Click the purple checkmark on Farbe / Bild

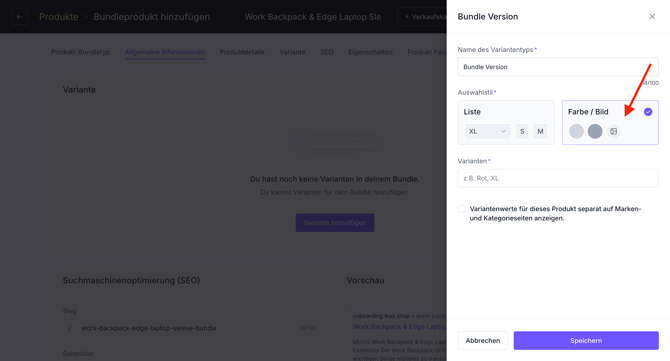(648, 112)
